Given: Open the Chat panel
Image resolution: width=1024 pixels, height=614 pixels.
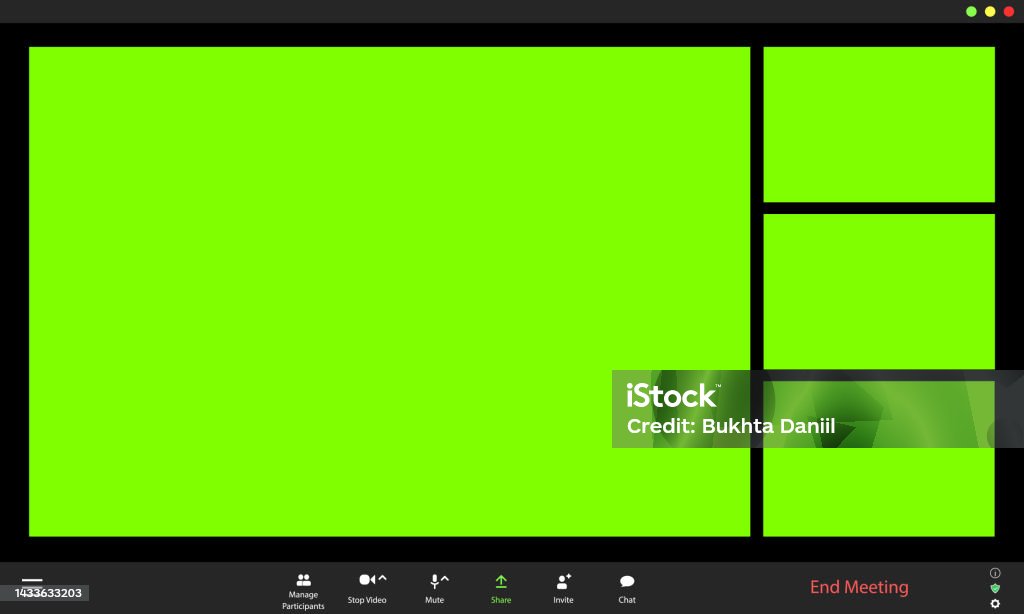Looking at the screenshot, I should (x=627, y=589).
